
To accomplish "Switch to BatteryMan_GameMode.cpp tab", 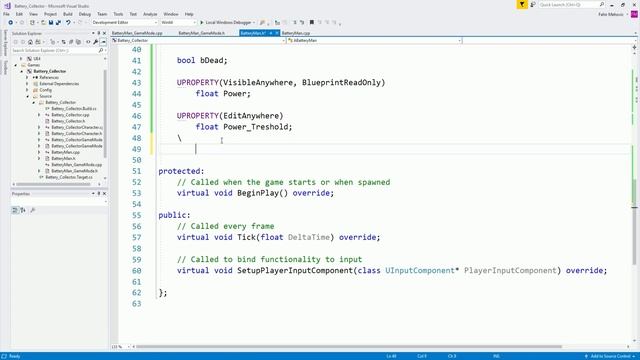I will click(137, 33).
